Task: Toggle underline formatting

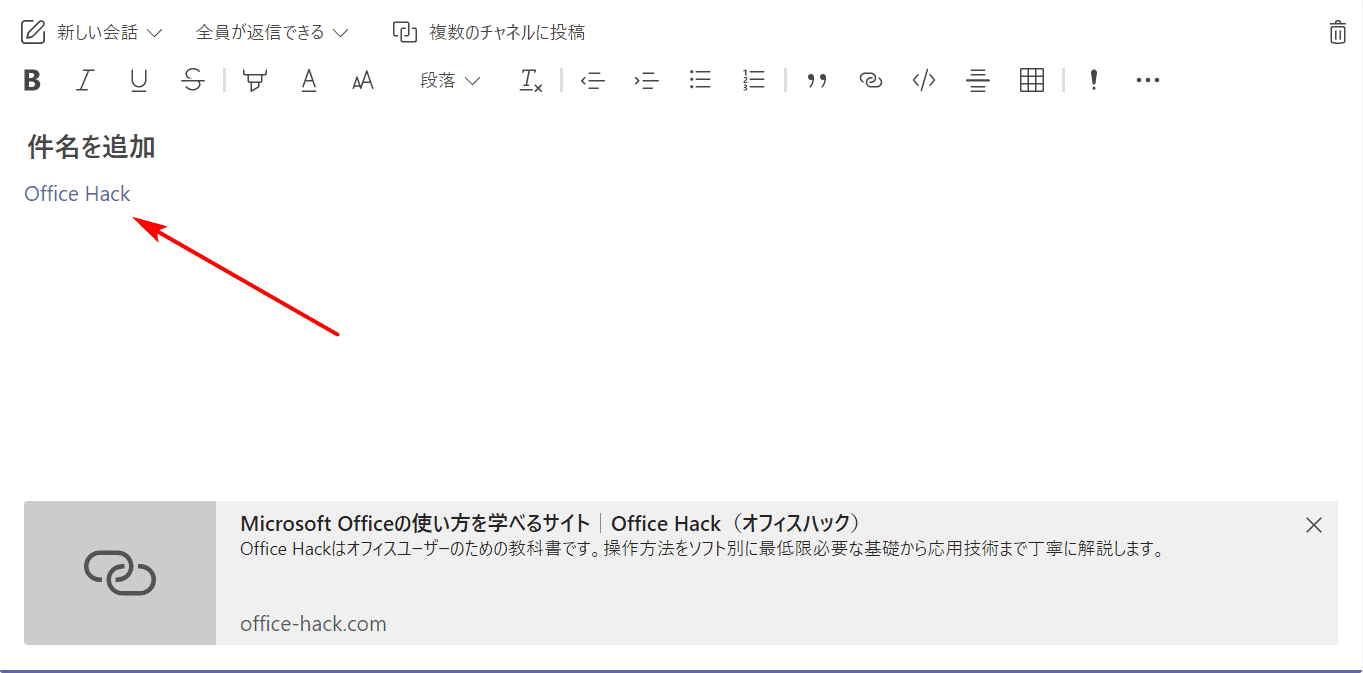Action: coord(139,81)
